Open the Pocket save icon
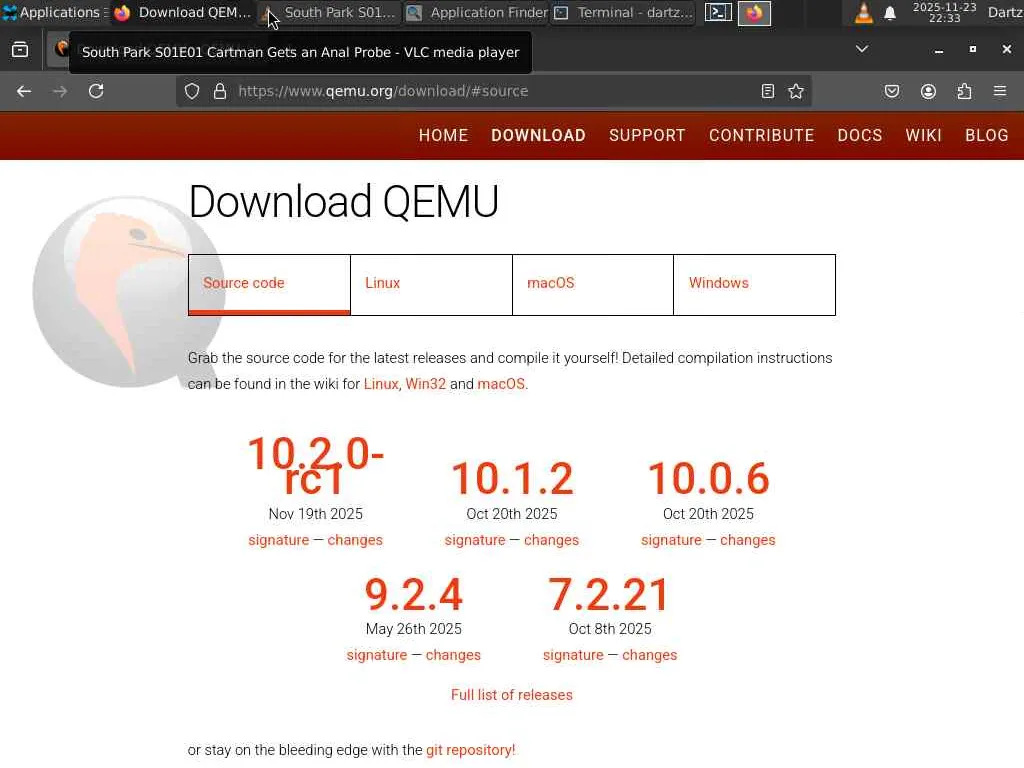Image resolution: width=1024 pixels, height=768 pixels. coord(891,91)
